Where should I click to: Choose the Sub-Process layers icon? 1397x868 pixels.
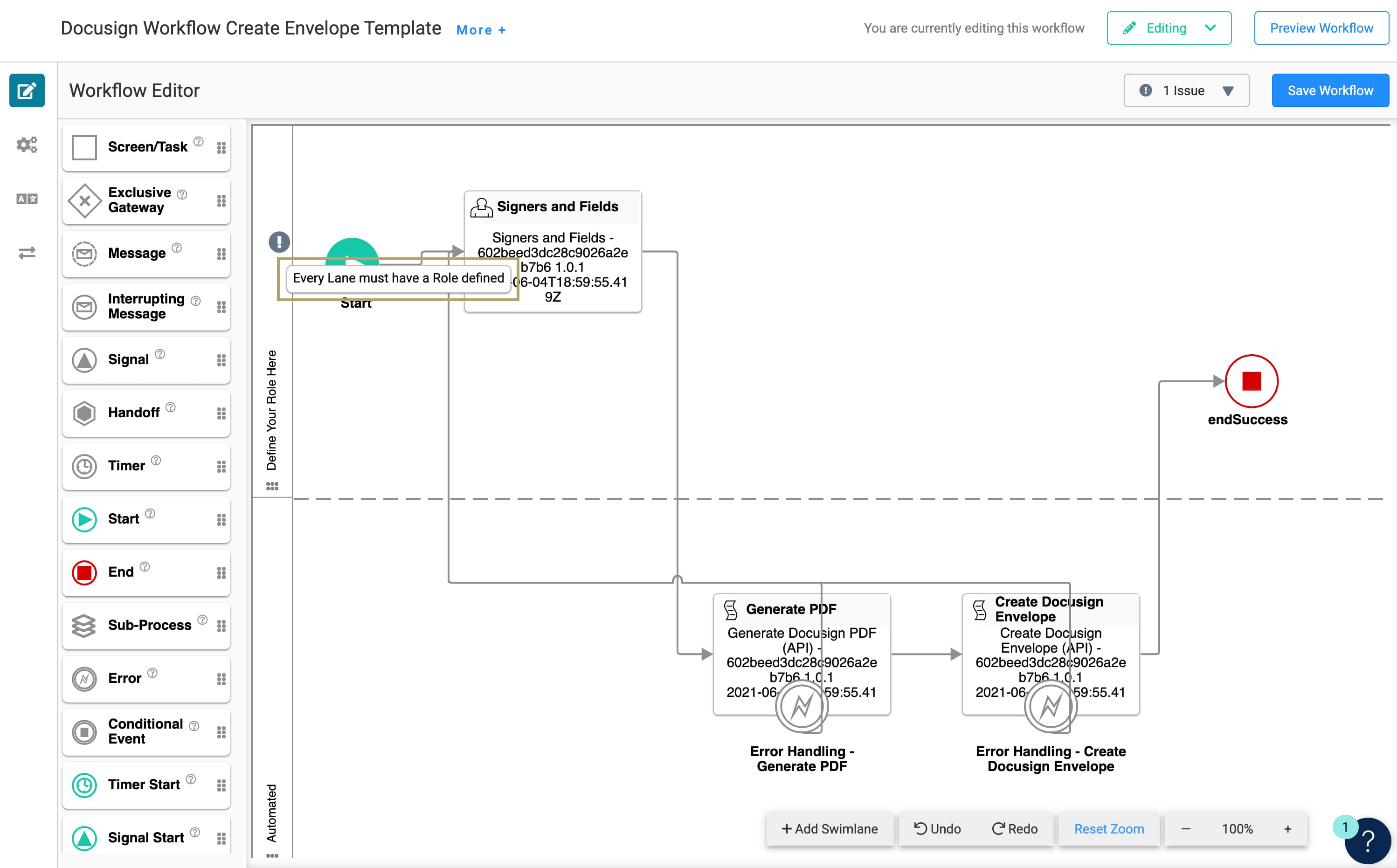point(84,626)
